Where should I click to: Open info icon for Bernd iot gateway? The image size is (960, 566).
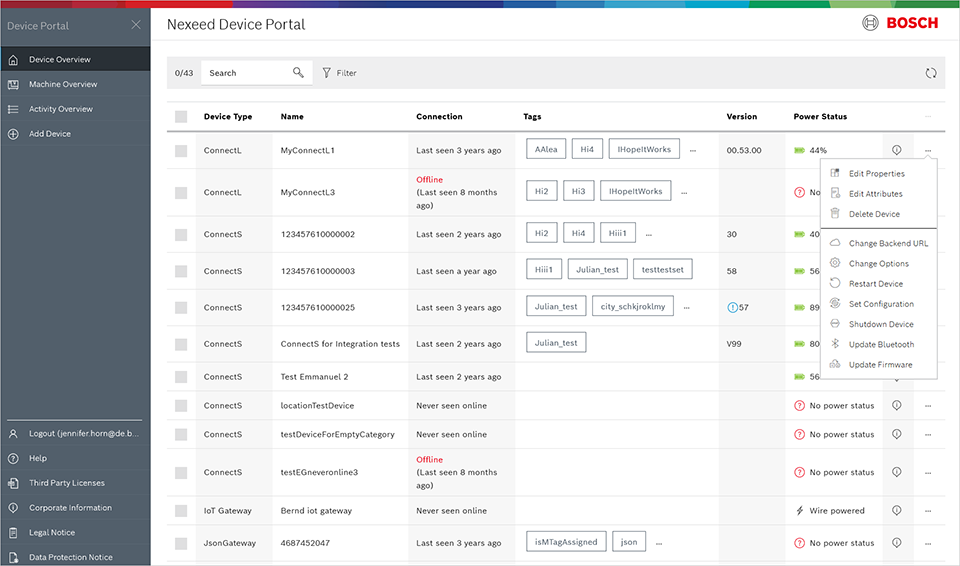pos(897,510)
